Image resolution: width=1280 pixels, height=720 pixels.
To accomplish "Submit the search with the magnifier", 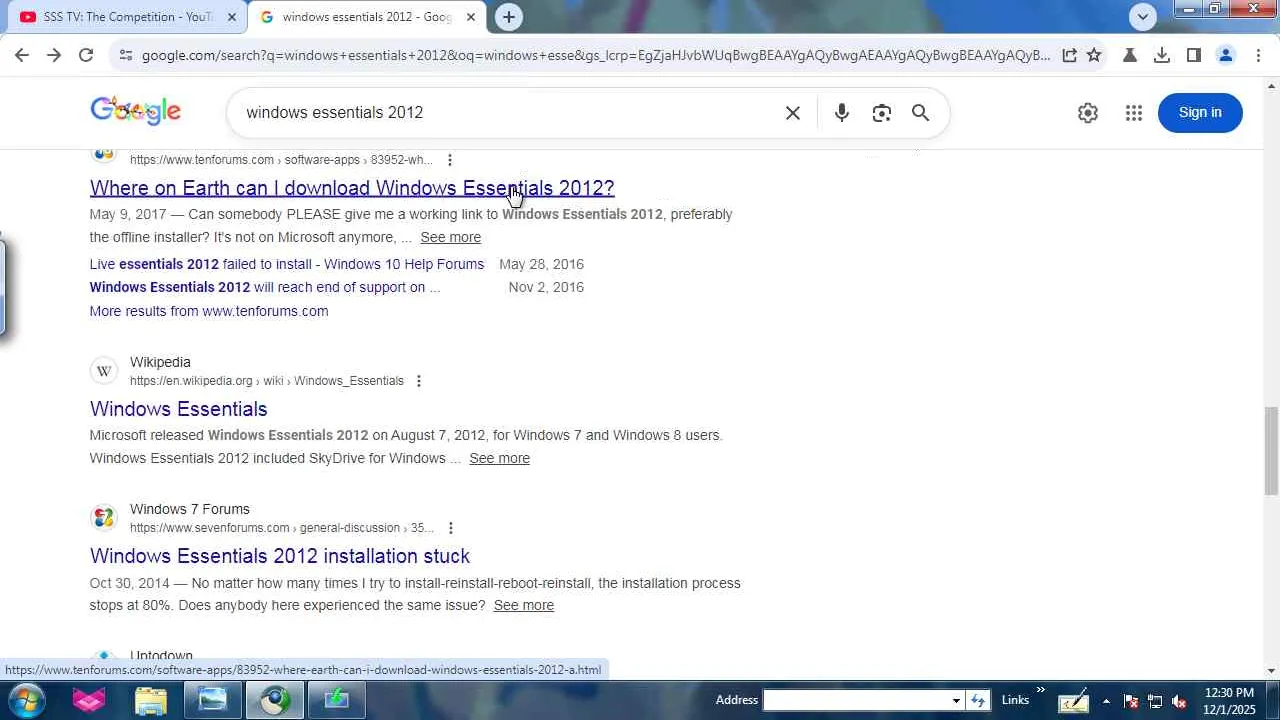I will tap(921, 113).
